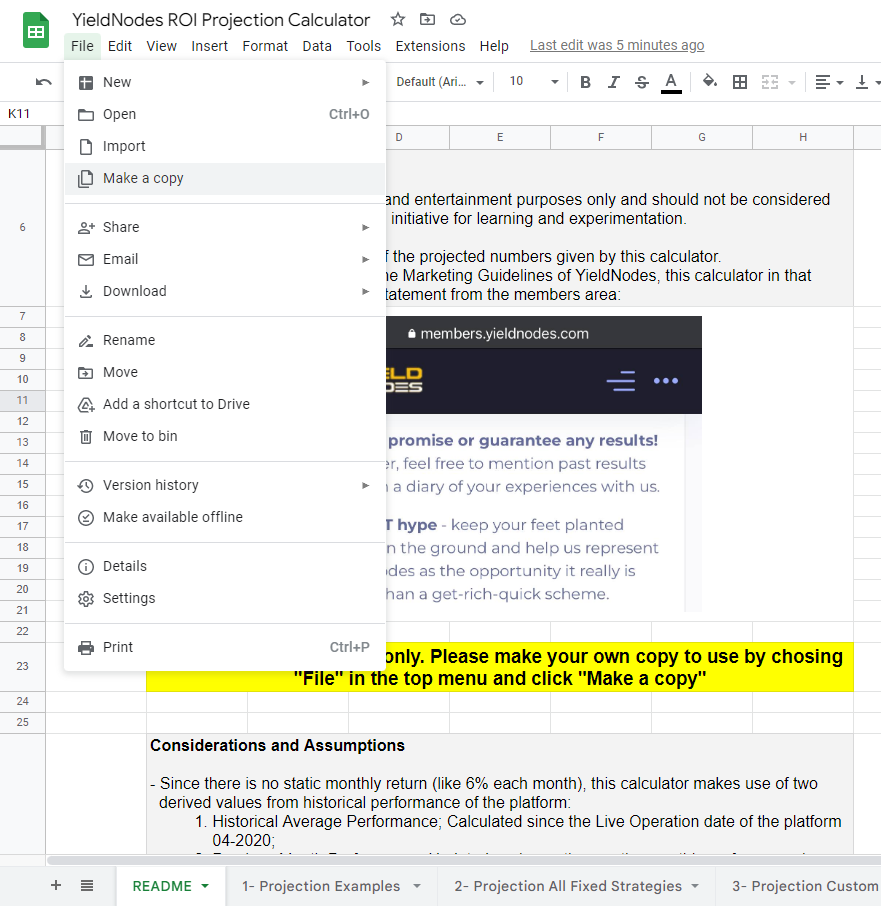Open the font size dropdown
The image size is (881, 909).
point(533,82)
